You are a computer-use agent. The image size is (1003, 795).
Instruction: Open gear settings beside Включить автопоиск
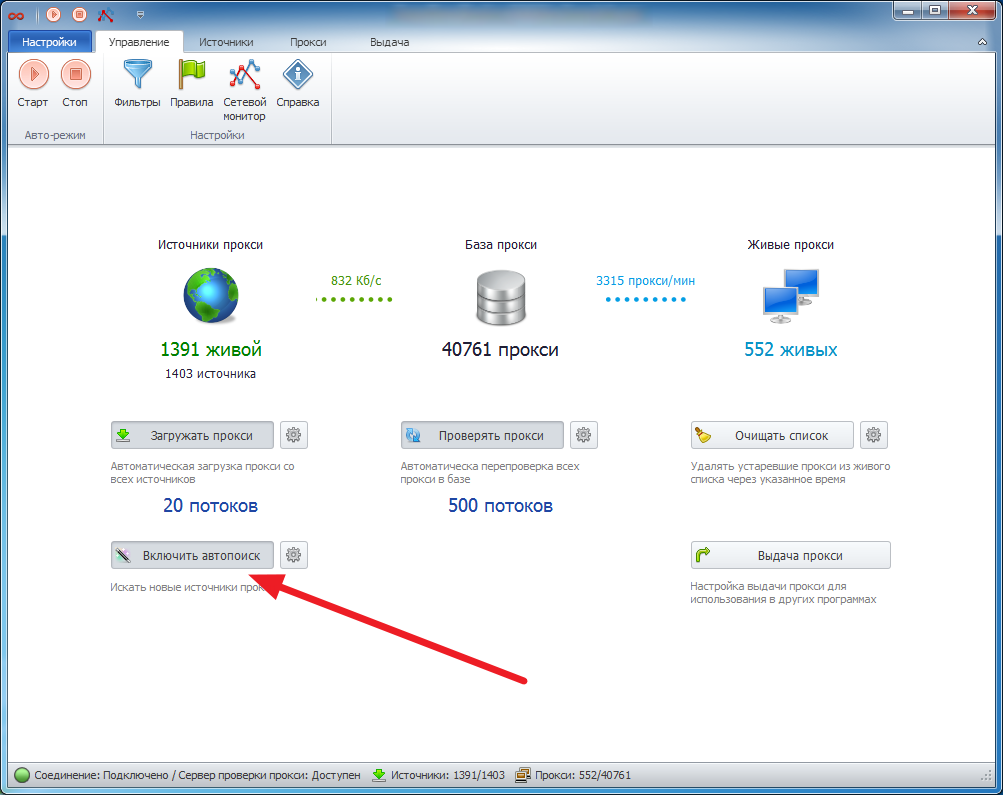tap(294, 555)
